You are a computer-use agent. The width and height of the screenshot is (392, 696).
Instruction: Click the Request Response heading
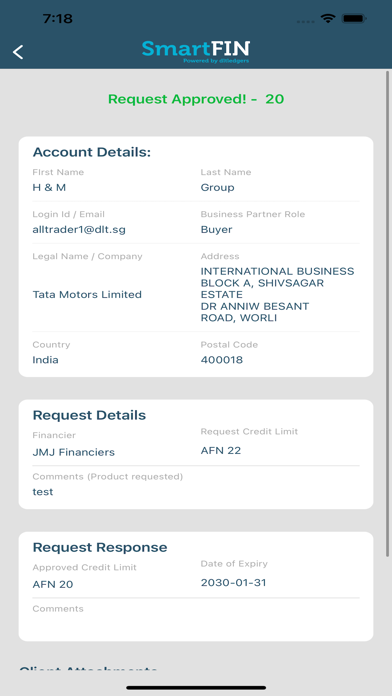[x=100, y=547]
